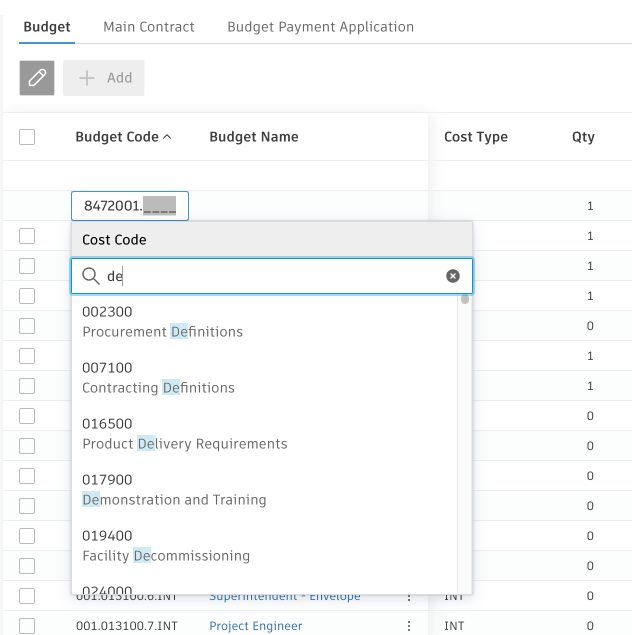Click INT cost type in Project Engineer row
This screenshot has height=635, width=632.
(x=454, y=626)
